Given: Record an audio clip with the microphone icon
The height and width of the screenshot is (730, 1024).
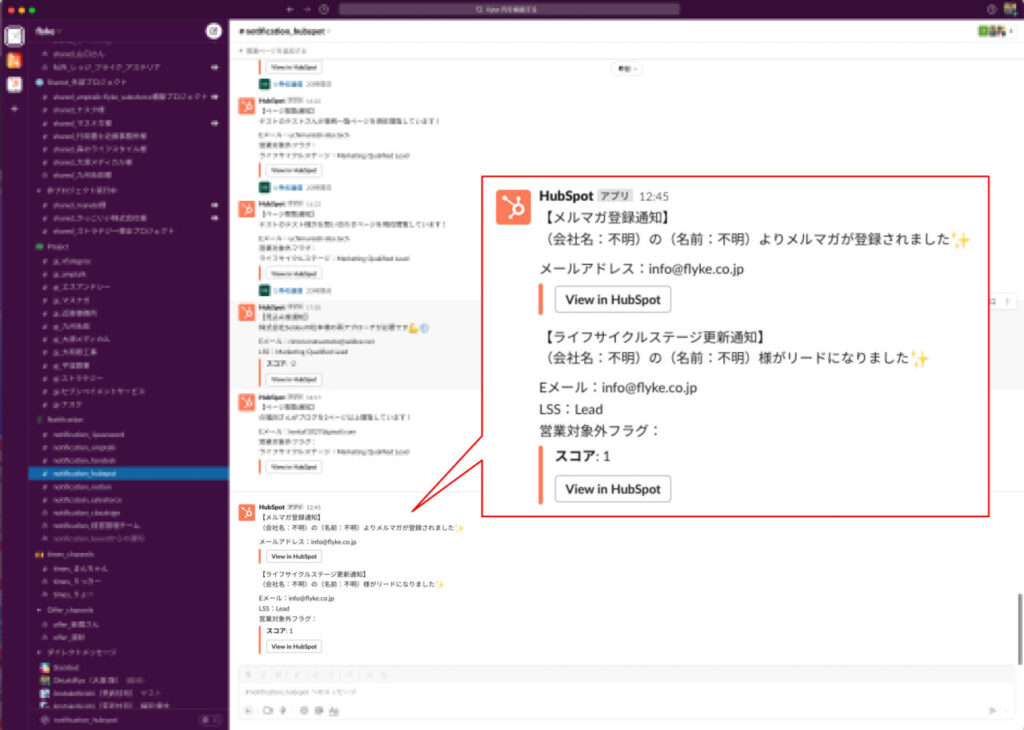Looking at the screenshot, I should 283,710.
